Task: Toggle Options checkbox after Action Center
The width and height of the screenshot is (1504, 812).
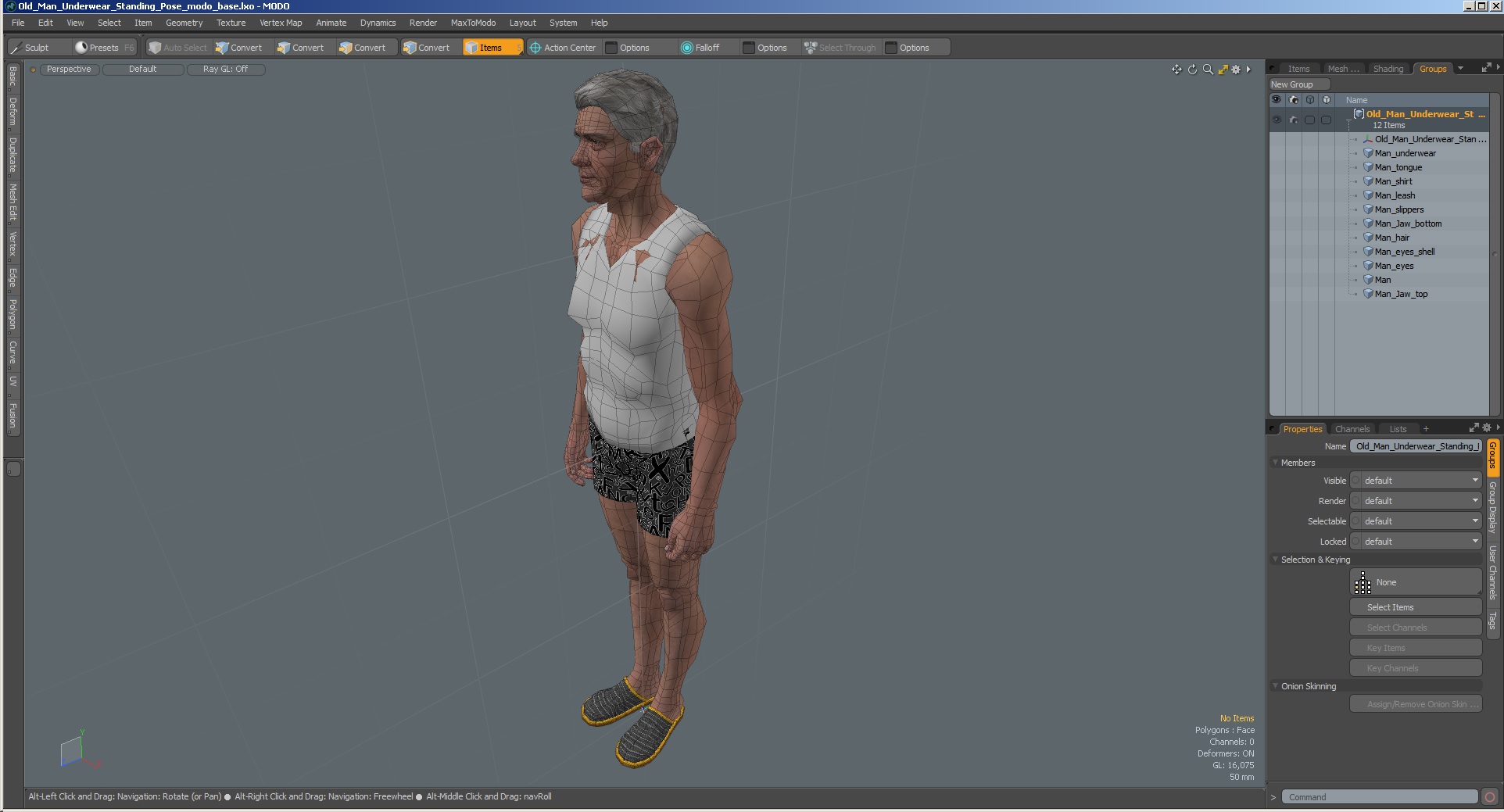Action: point(611,48)
